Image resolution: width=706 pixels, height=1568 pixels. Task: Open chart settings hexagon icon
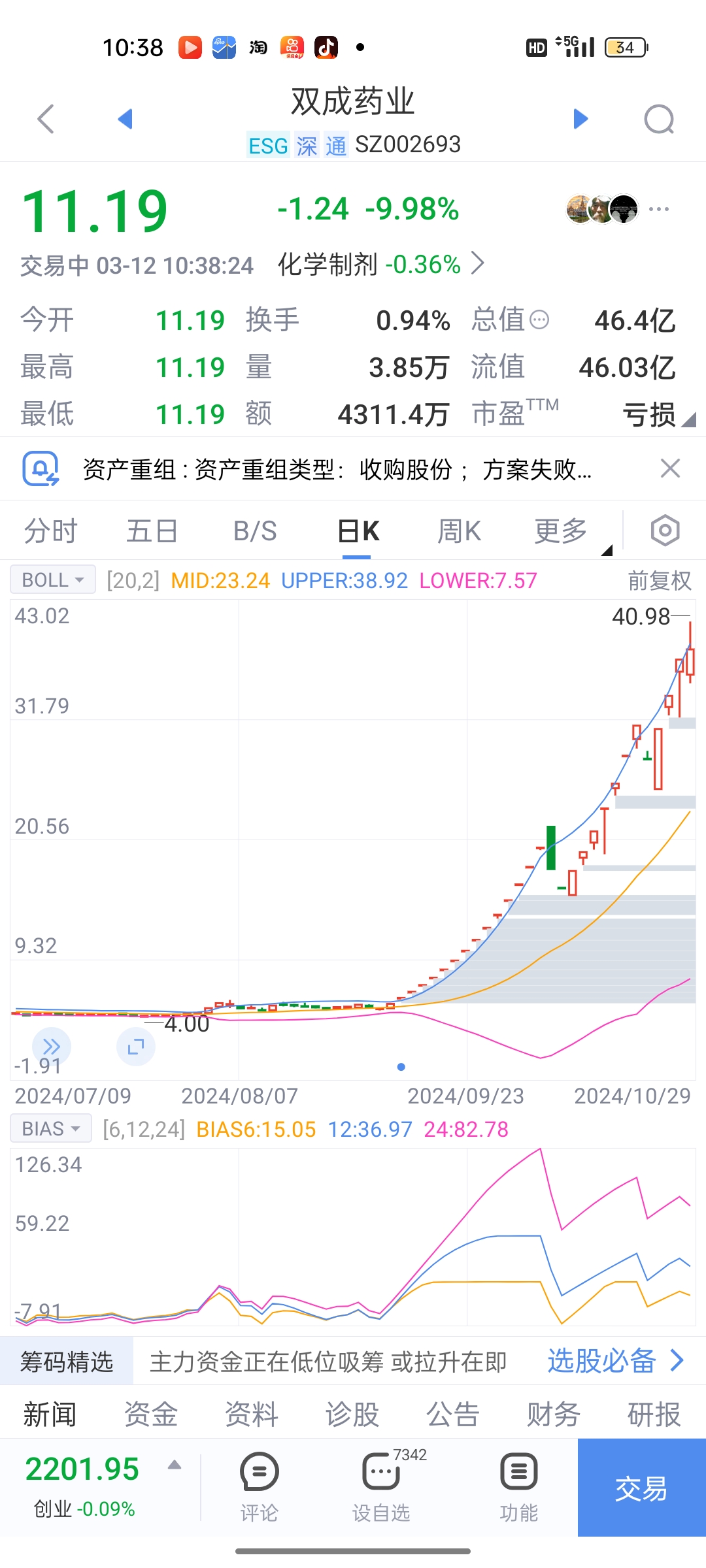[665, 531]
